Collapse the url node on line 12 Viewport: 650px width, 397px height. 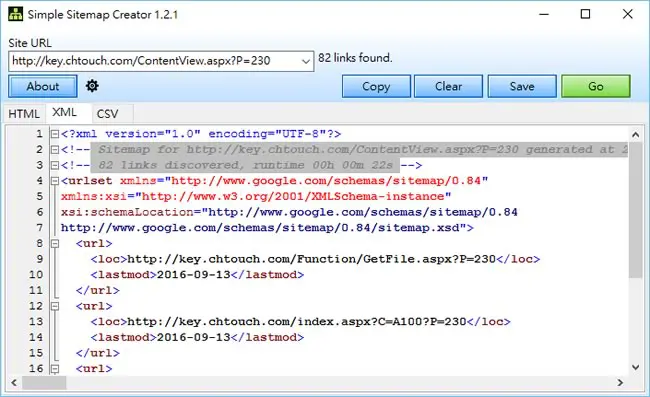(x=55, y=306)
